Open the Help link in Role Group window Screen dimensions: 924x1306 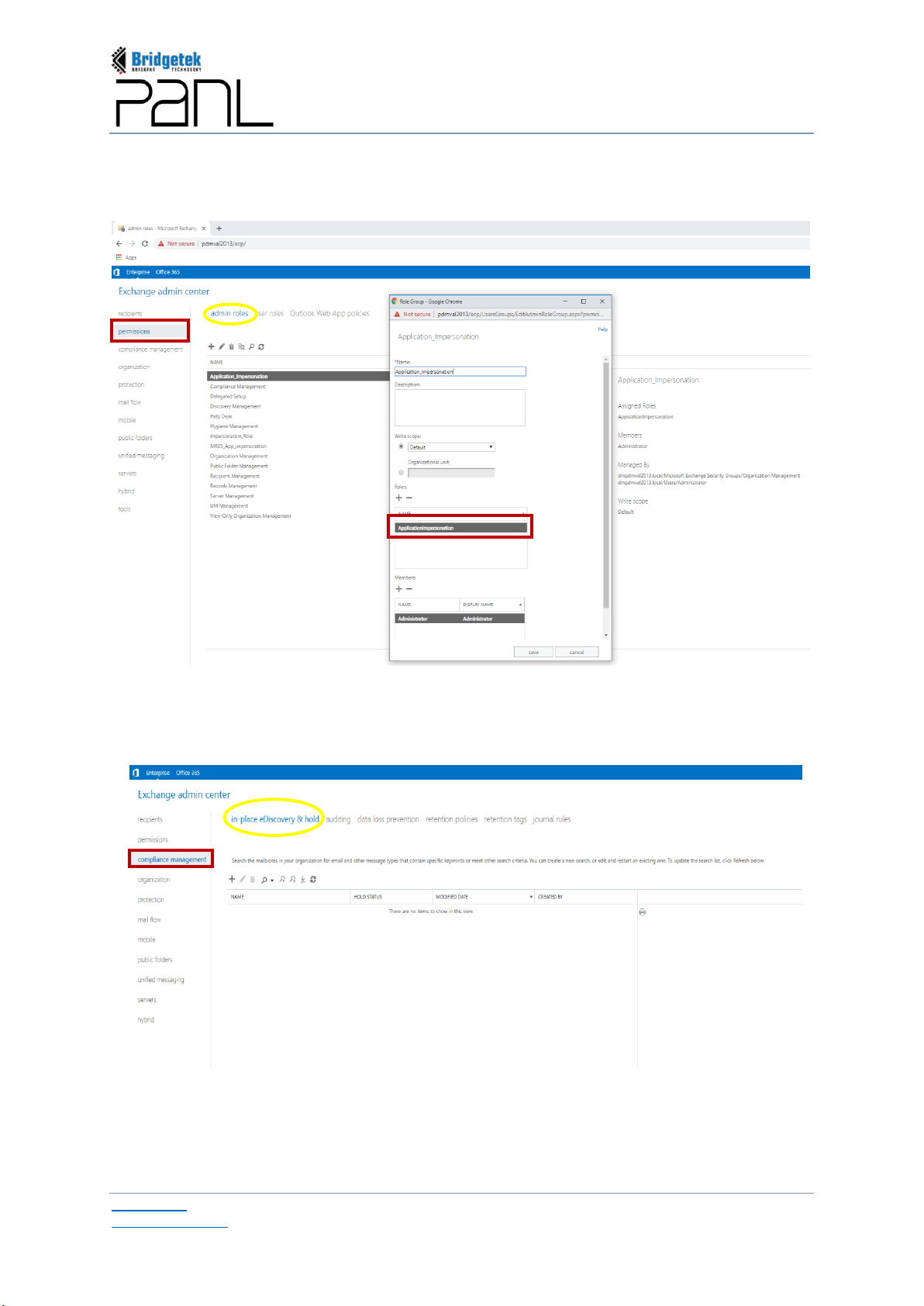pyautogui.click(x=603, y=329)
